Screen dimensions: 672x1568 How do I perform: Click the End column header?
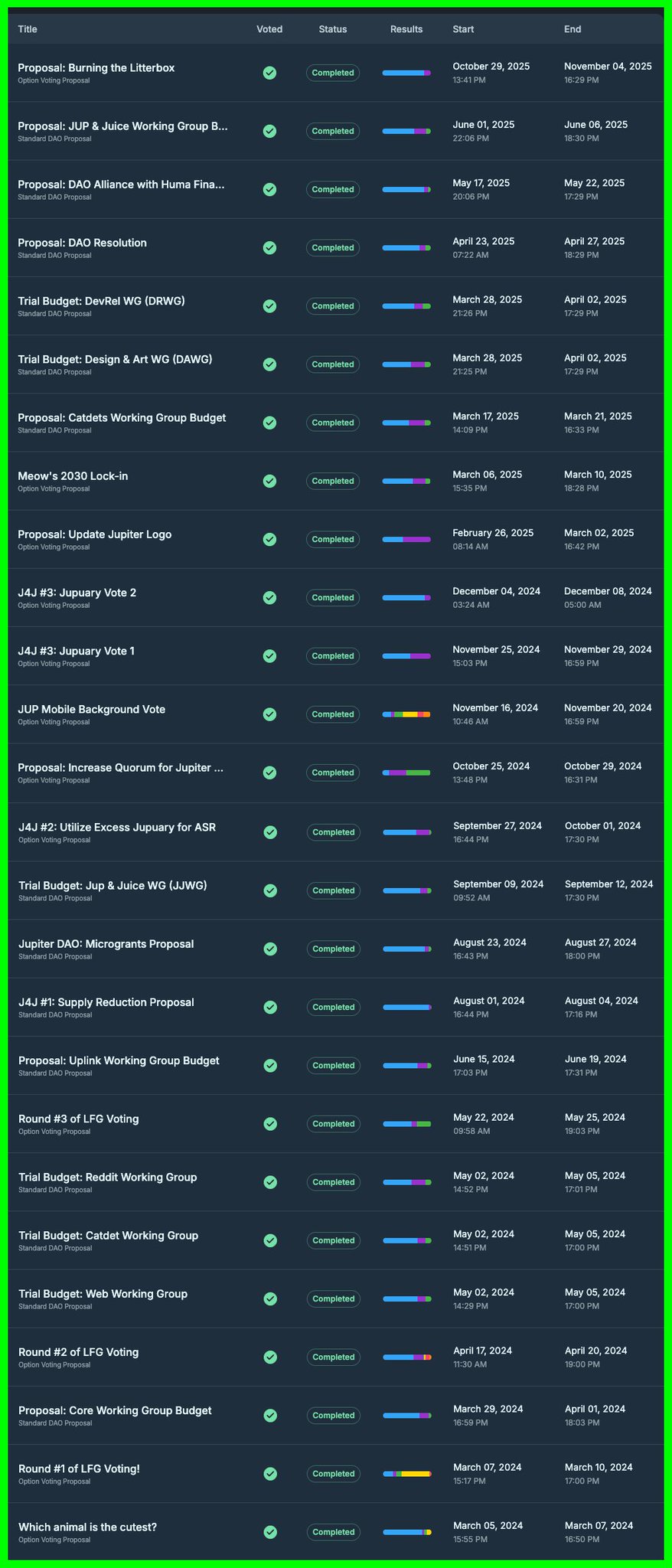pos(573,29)
